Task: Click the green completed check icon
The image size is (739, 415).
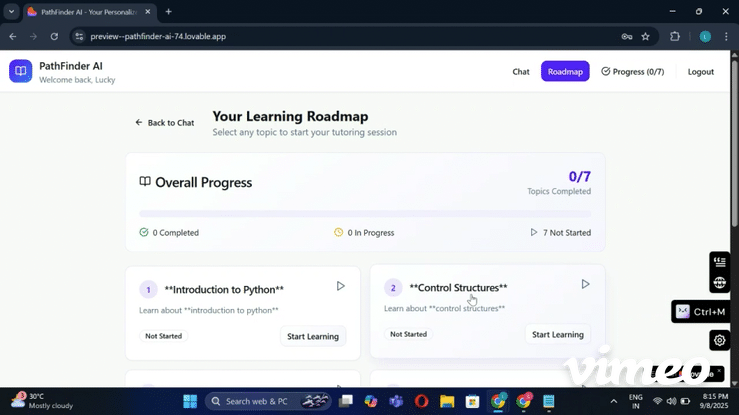Action: coord(144,232)
